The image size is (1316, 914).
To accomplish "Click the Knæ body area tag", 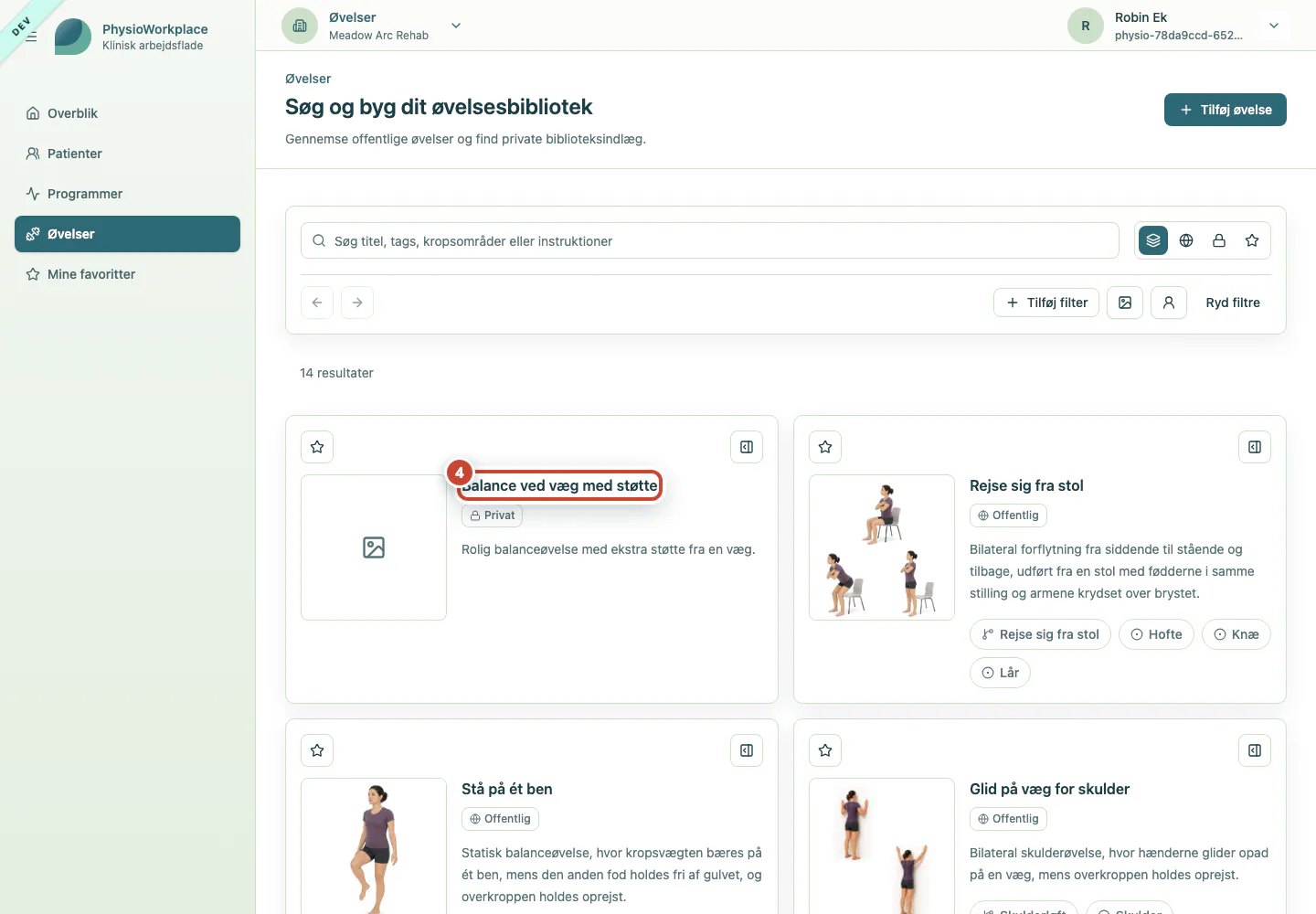I will tap(1236, 634).
